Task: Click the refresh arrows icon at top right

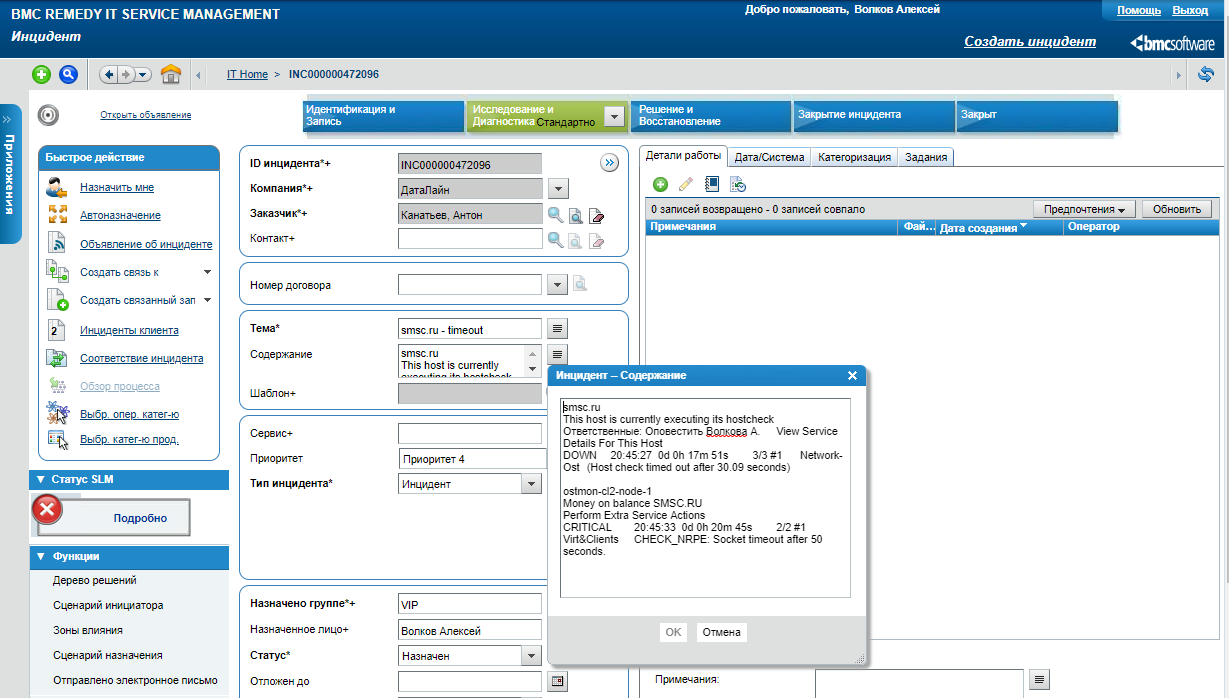Action: pos(1206,74)
